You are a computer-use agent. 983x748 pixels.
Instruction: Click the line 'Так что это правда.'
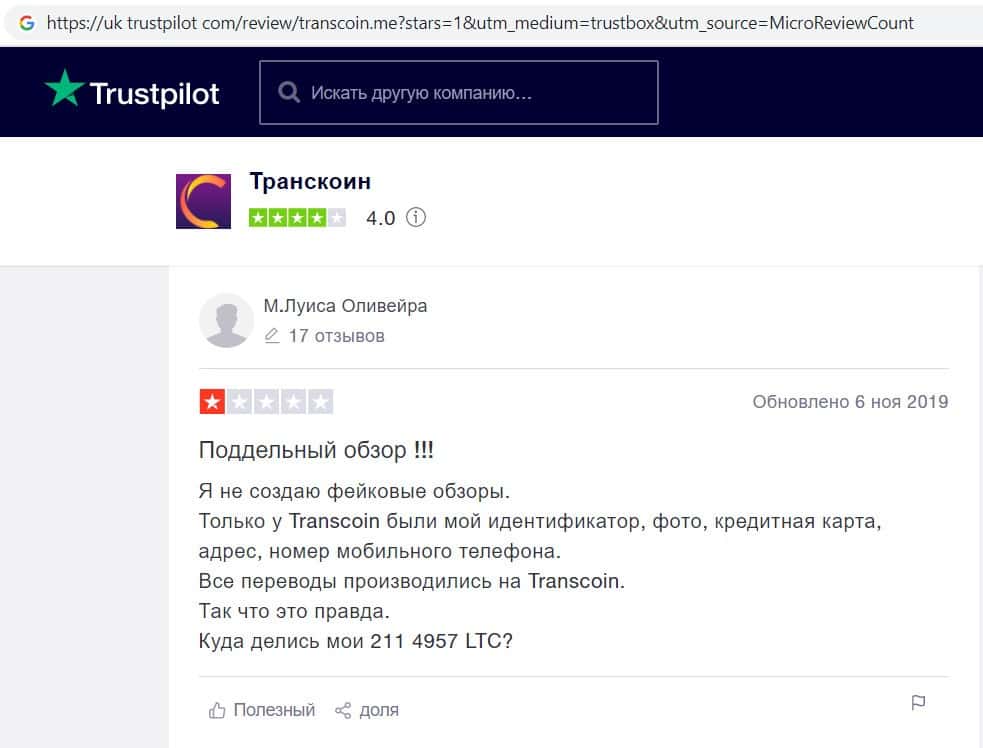click(294, 611)
